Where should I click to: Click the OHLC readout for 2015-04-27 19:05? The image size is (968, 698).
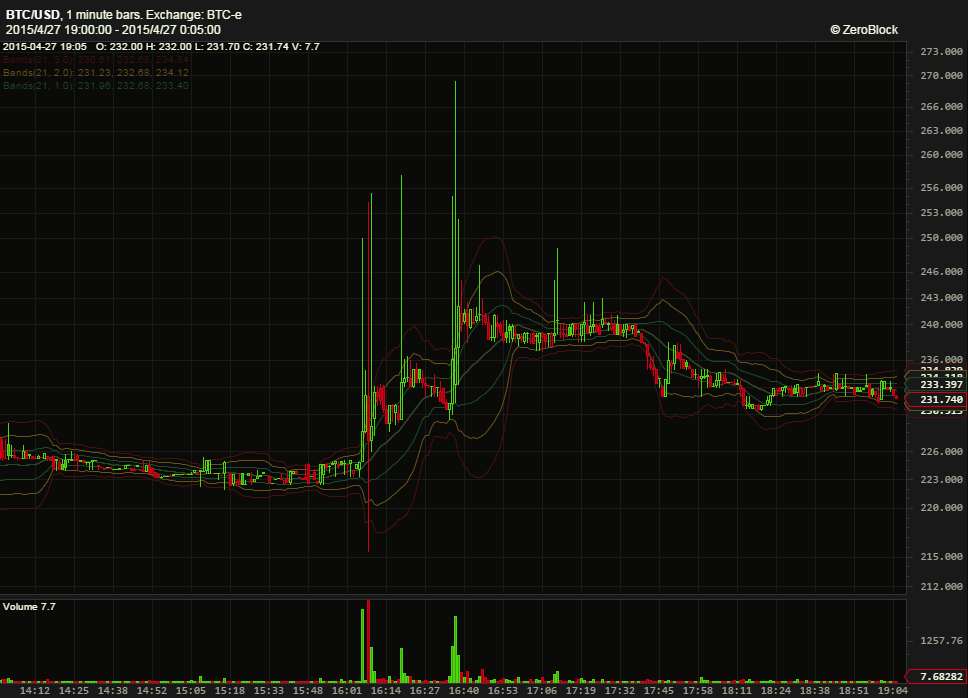[161, 46]
